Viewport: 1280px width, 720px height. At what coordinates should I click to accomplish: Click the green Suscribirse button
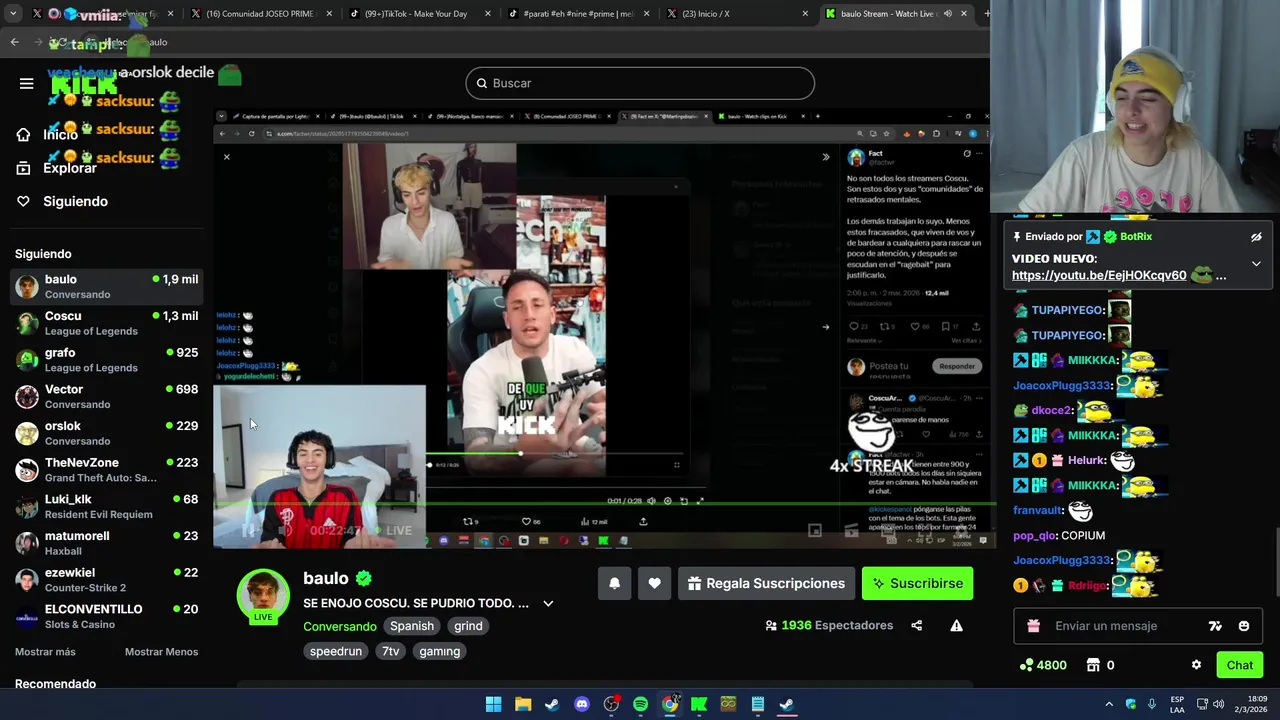(x=917, y=583)
